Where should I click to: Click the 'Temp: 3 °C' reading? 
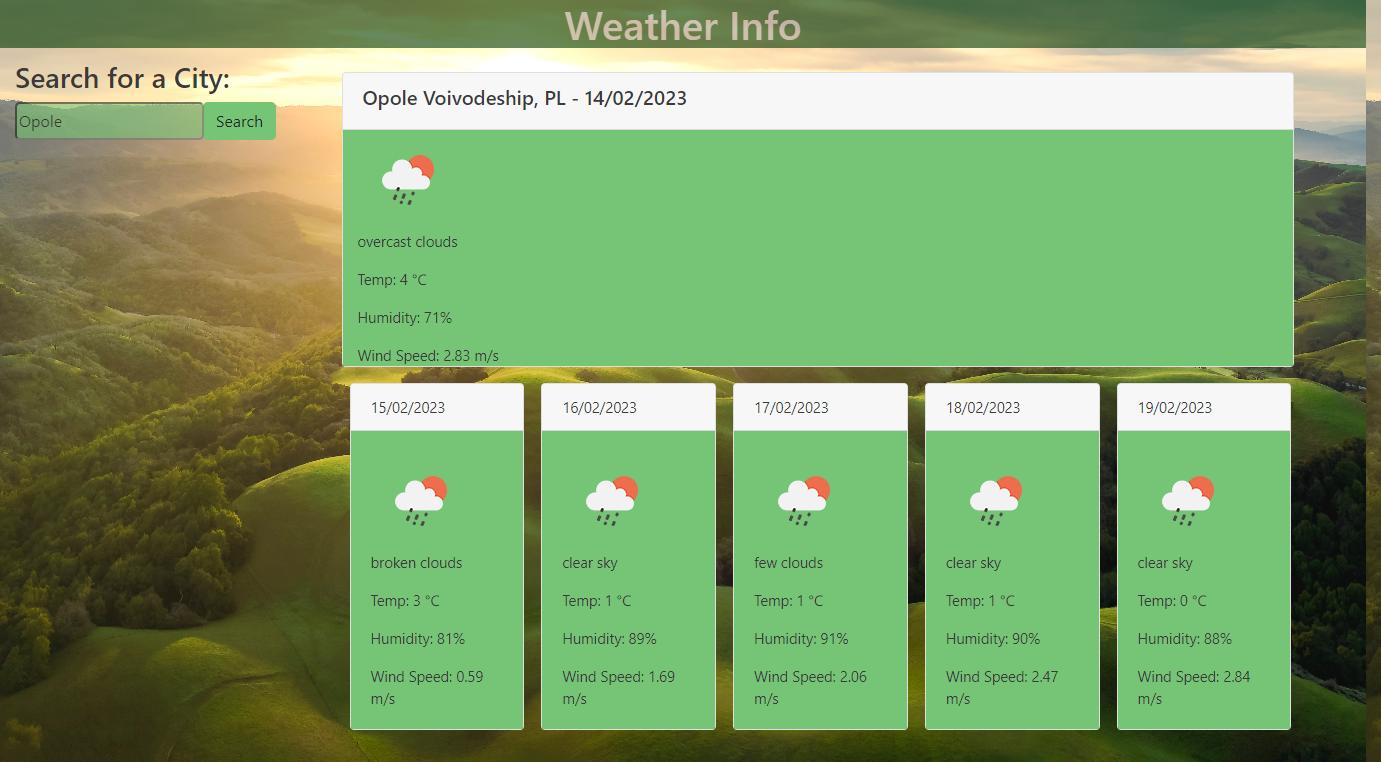(405, 601)
